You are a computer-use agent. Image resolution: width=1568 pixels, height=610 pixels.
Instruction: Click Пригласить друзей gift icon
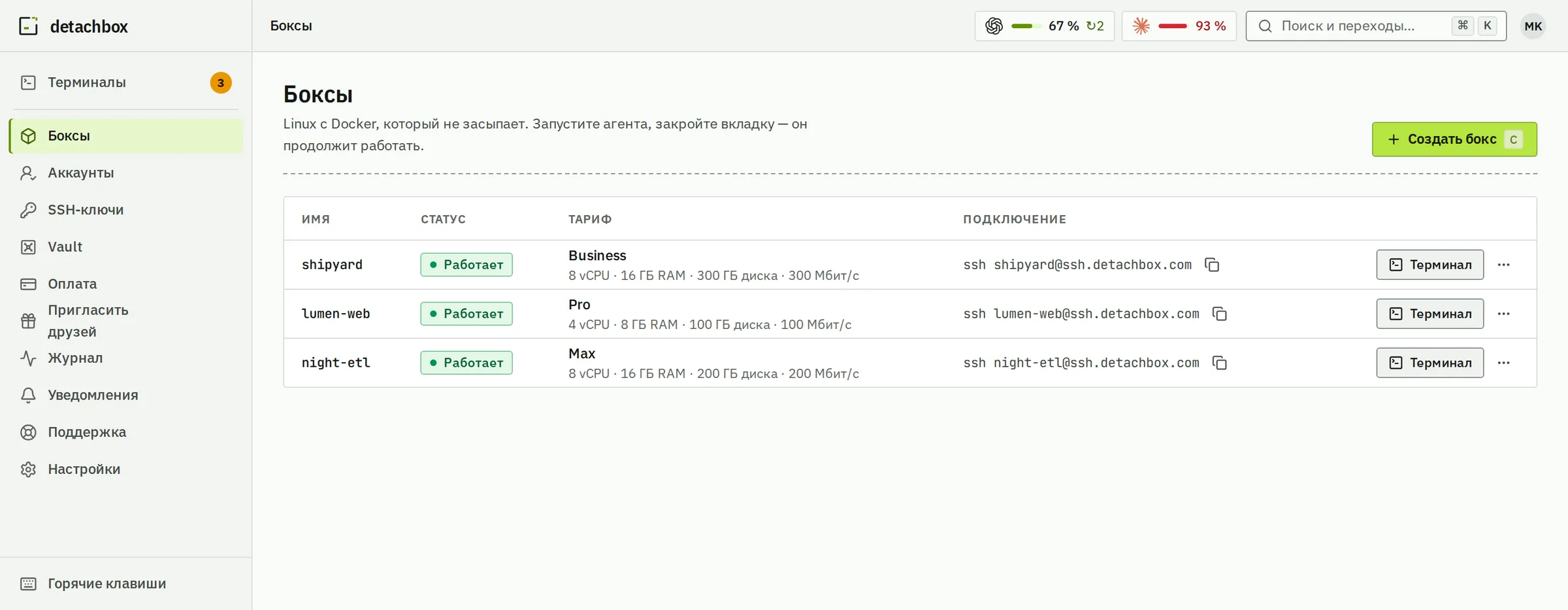28,321
